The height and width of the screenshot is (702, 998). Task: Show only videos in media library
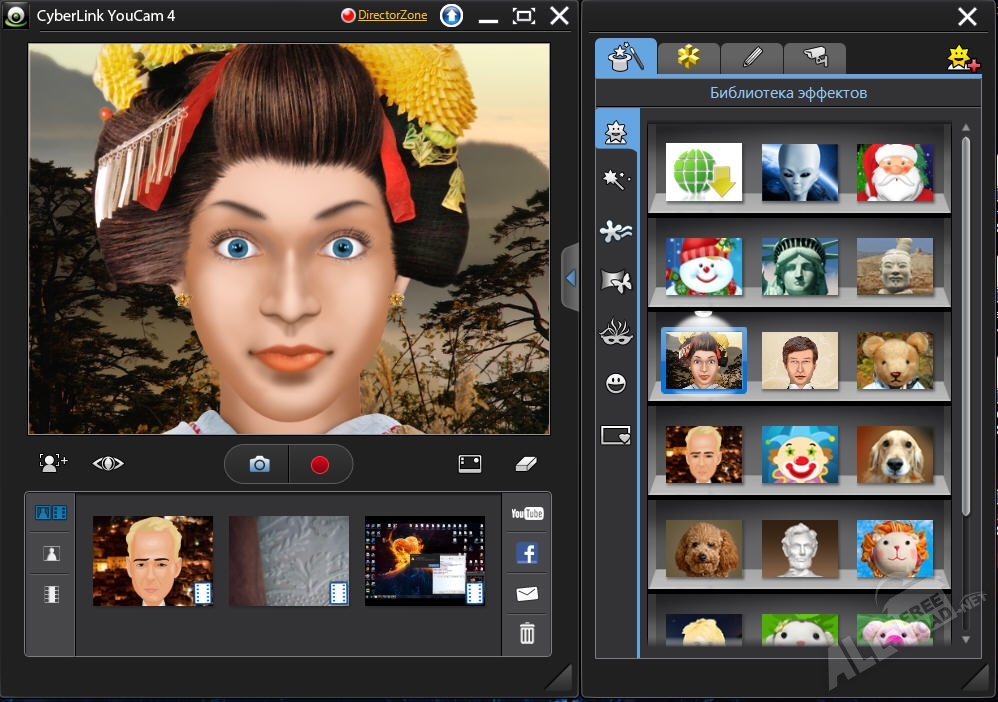click(51, 594)
